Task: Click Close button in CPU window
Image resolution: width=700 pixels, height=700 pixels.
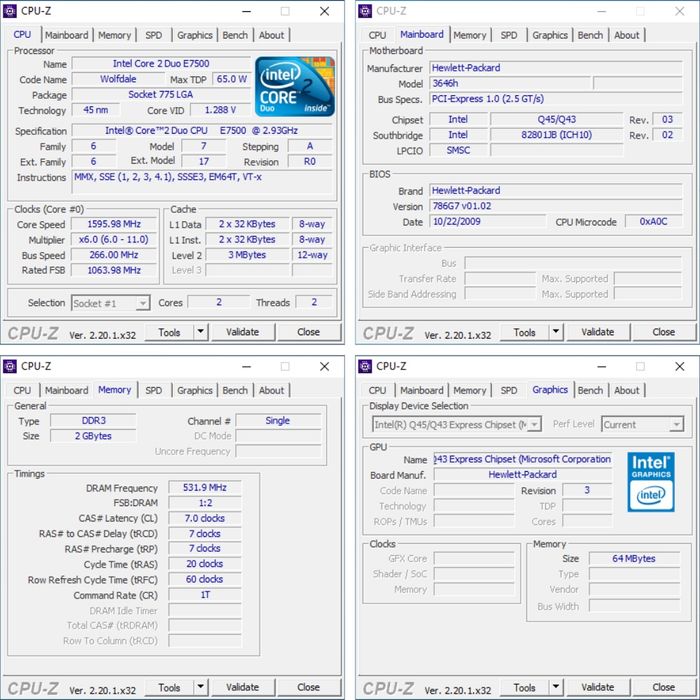Action: pos(308,332)
